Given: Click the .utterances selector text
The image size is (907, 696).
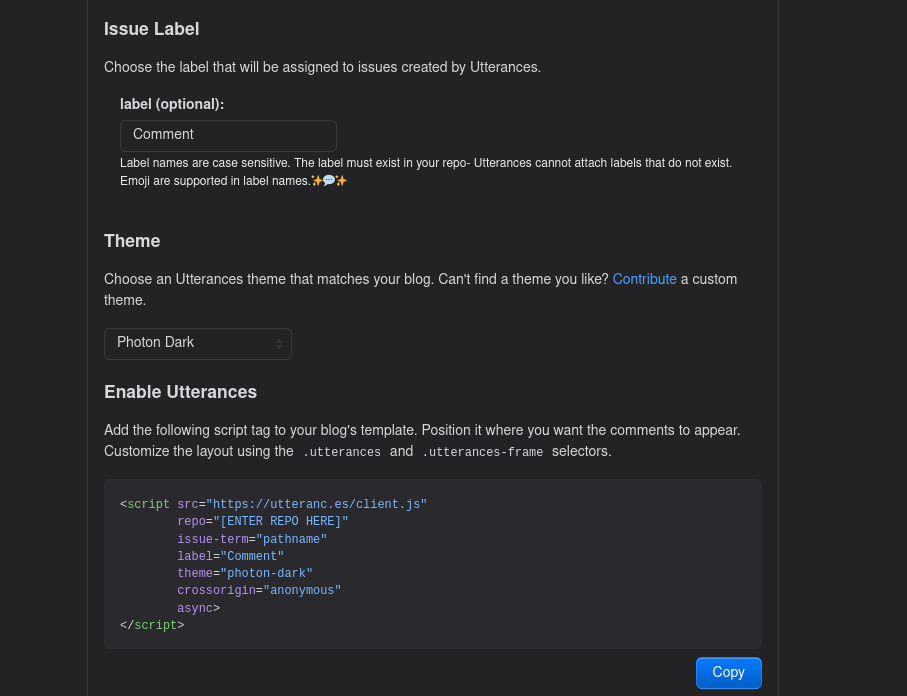Looking at the screenshot, I should pyautogui.click(x=341, y=452).
